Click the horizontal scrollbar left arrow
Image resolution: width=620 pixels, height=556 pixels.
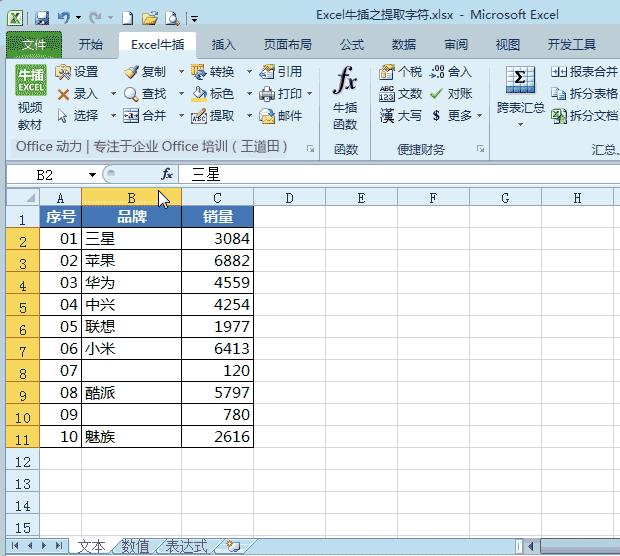pos(531,547)
